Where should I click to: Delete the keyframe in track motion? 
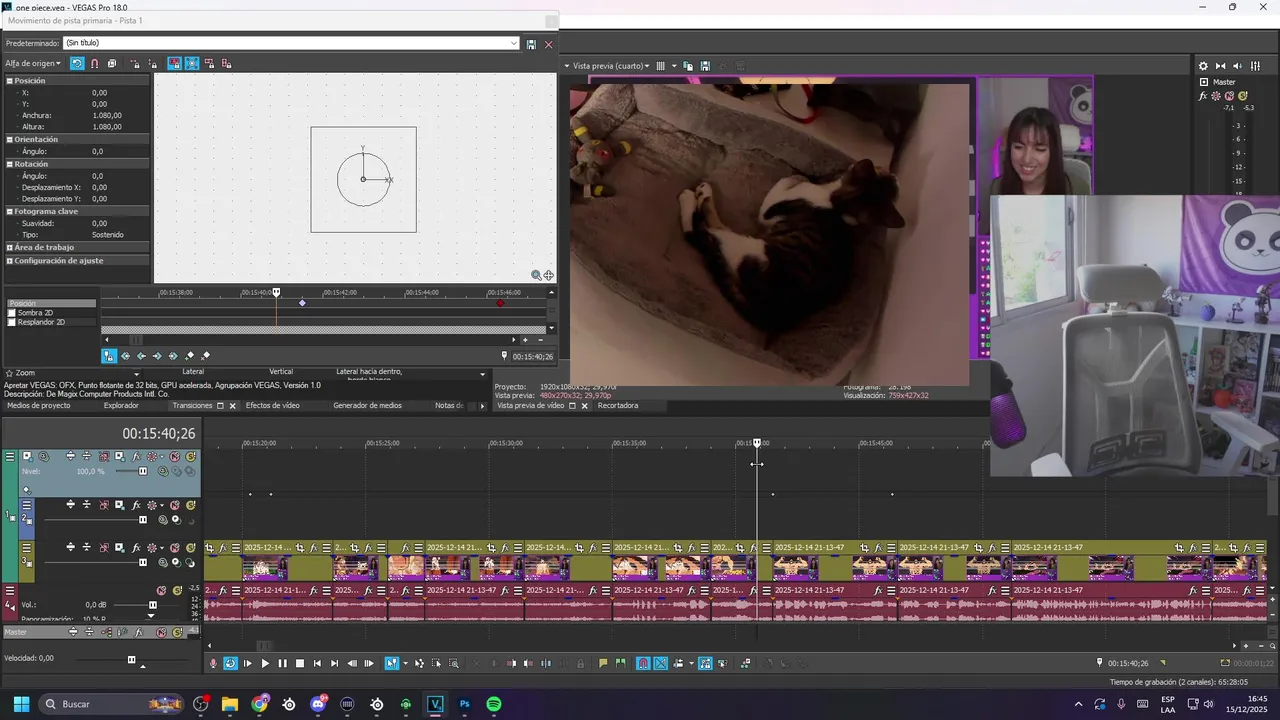[206, 356]
